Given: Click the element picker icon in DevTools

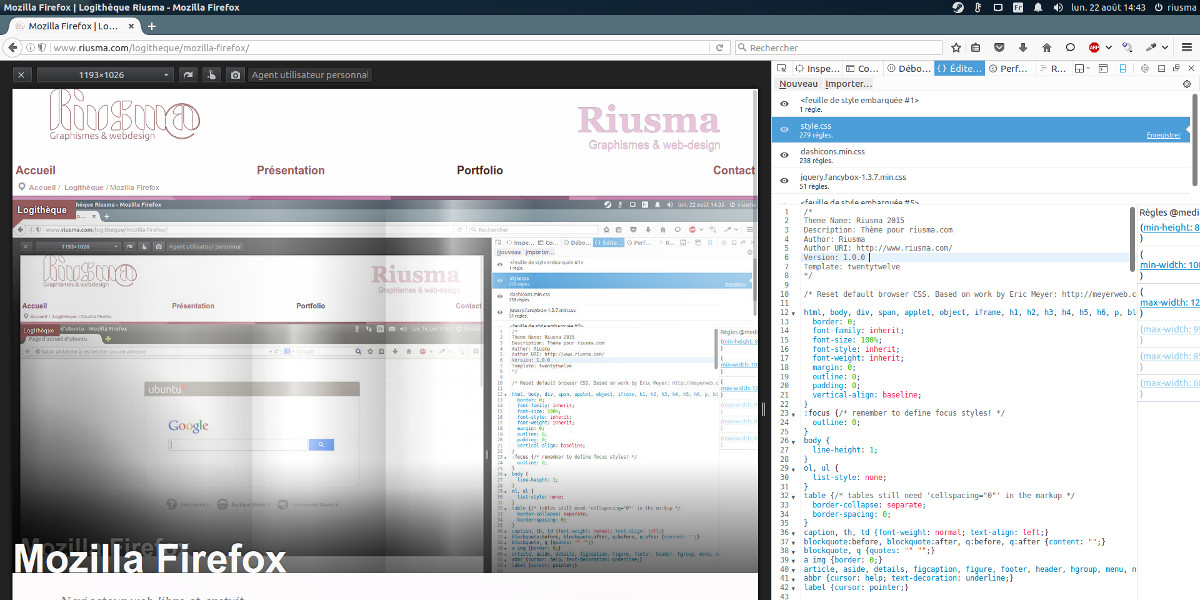Looking at the screenshot, I should pyautogui.click(x=780, y=69).
